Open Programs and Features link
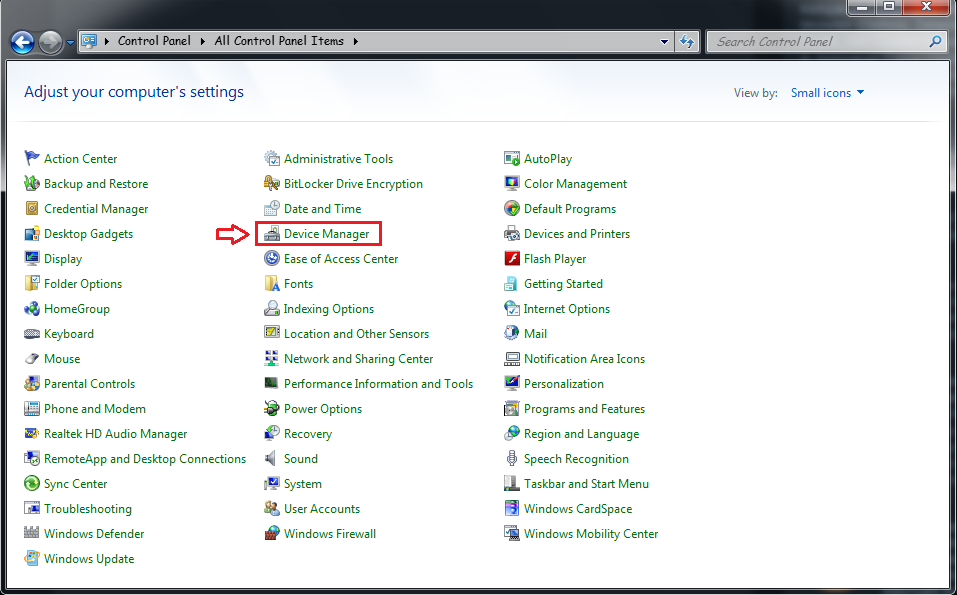The height and width of the screenshot is (595, 957). 584,409
